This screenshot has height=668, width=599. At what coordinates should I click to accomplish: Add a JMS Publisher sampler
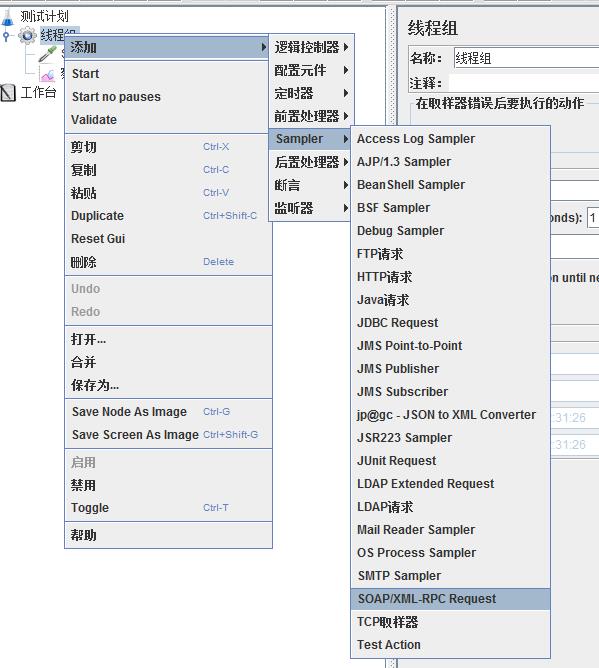click(x=450, y=369)
